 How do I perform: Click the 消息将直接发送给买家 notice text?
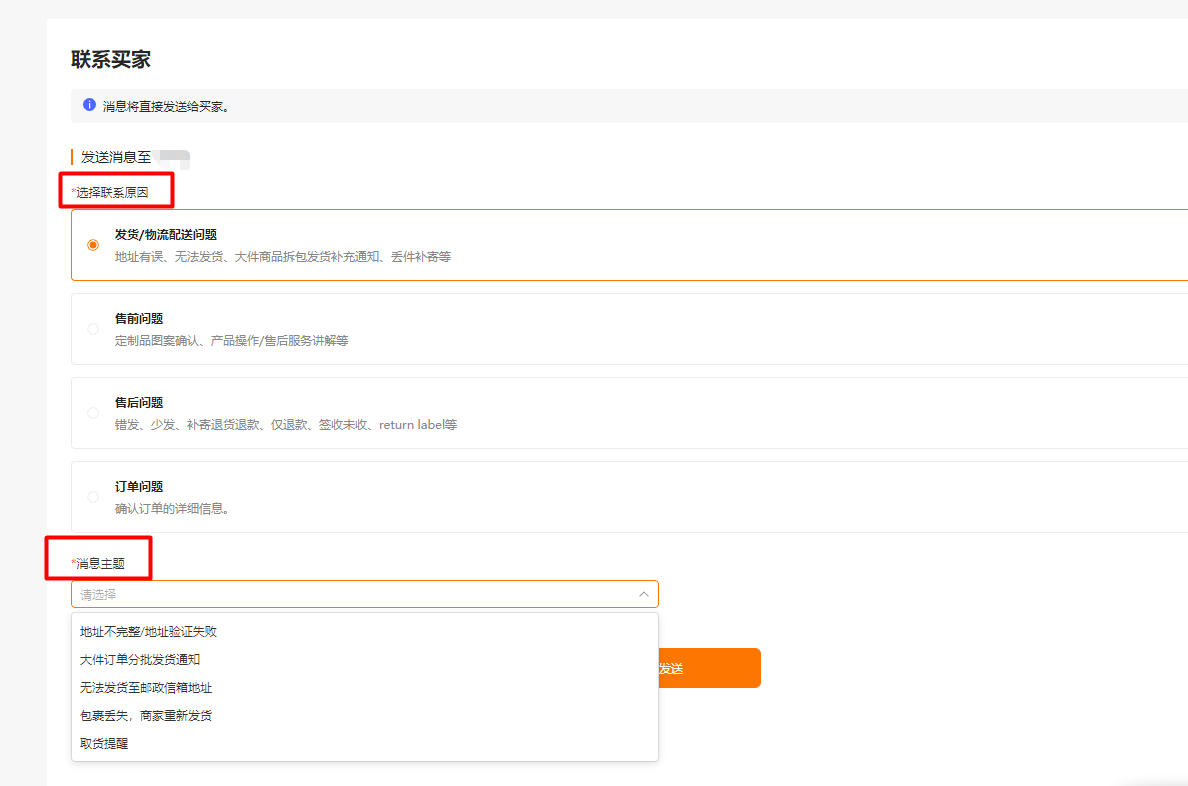click(x=166, y=106)
